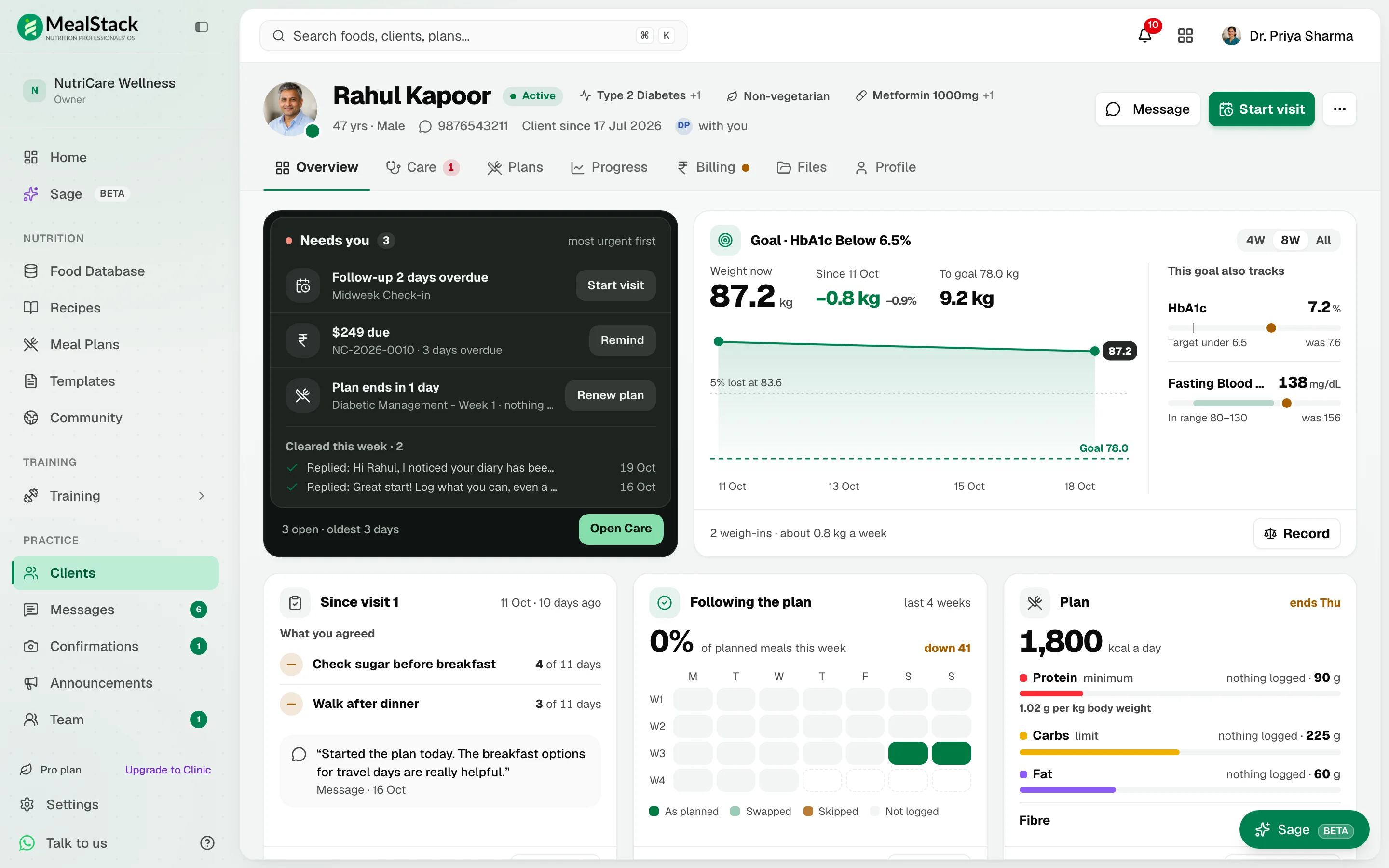Expand the Training section chevron
The height and width of the screenshot is (868, 1389).
pos(201,495)
